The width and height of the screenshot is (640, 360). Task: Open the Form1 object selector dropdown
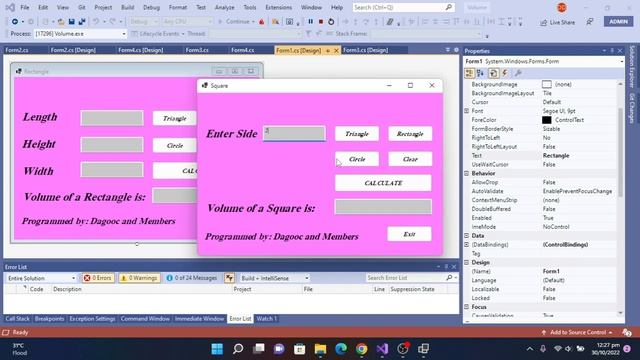544,61
